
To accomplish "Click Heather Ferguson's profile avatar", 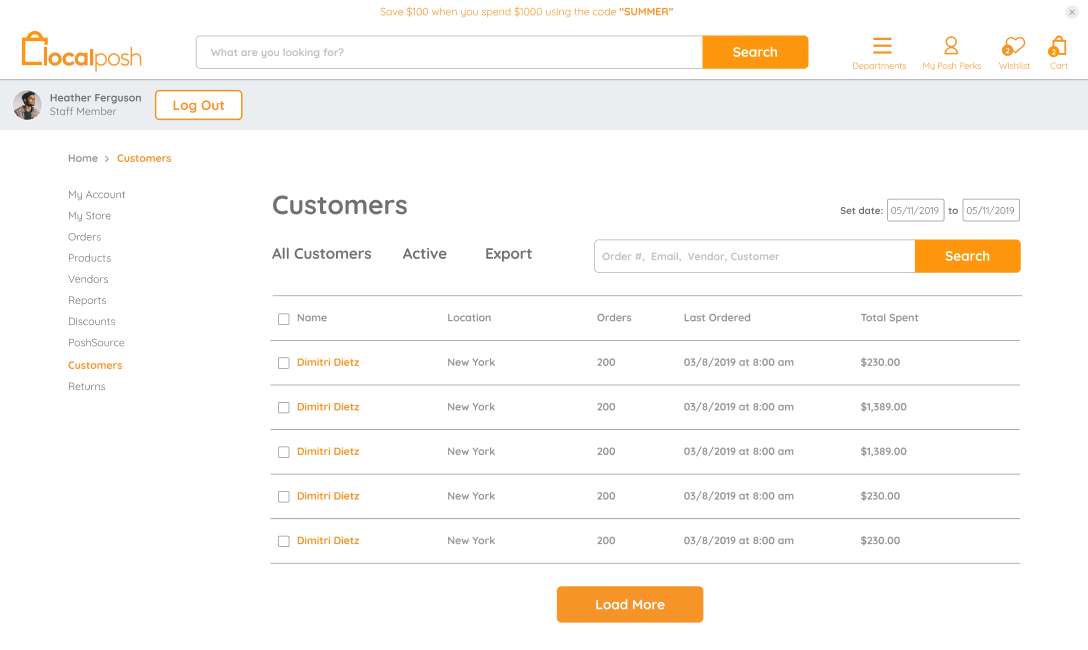I will point(28,105).
